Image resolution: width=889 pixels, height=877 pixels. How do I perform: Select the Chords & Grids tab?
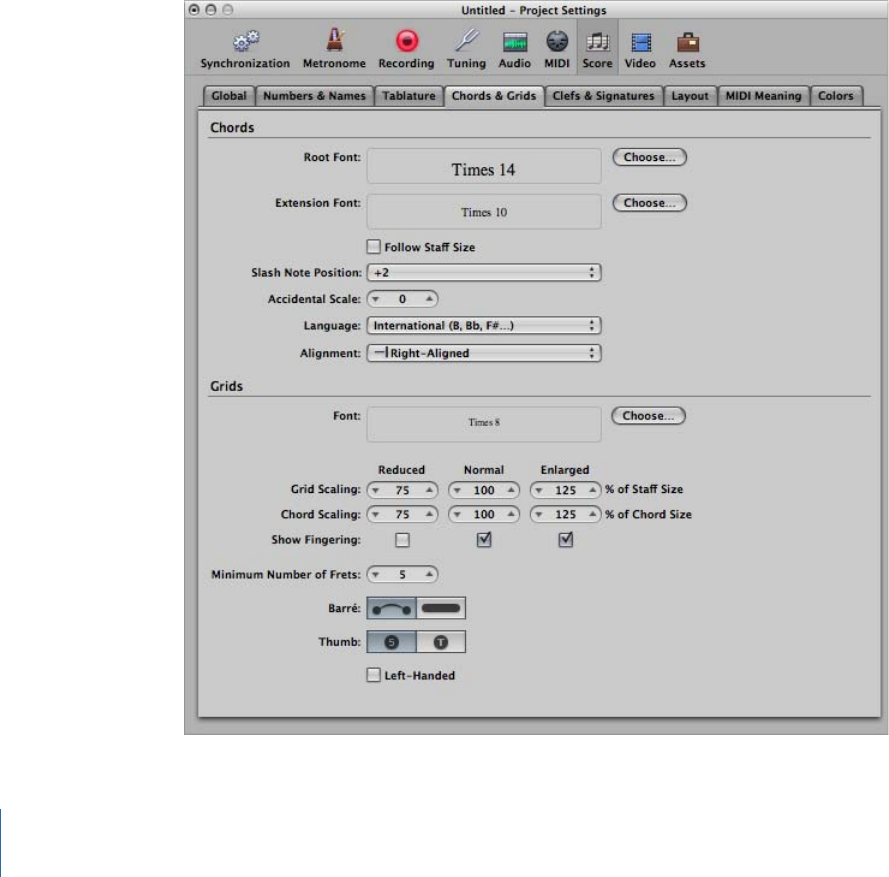pyautogui.click(x=494, y=96)
